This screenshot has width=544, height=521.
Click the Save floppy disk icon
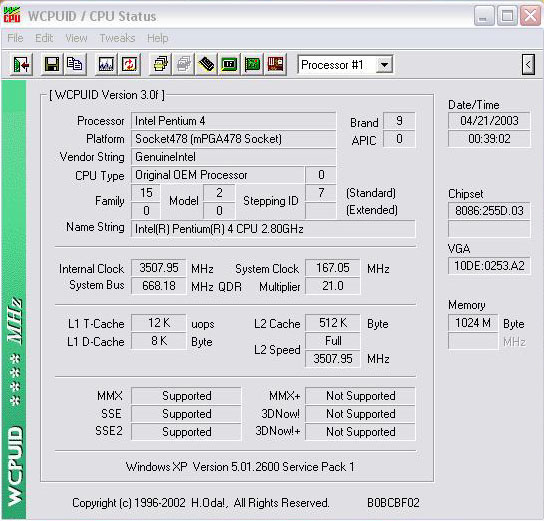pyautogui.click(x=52, y=64)
